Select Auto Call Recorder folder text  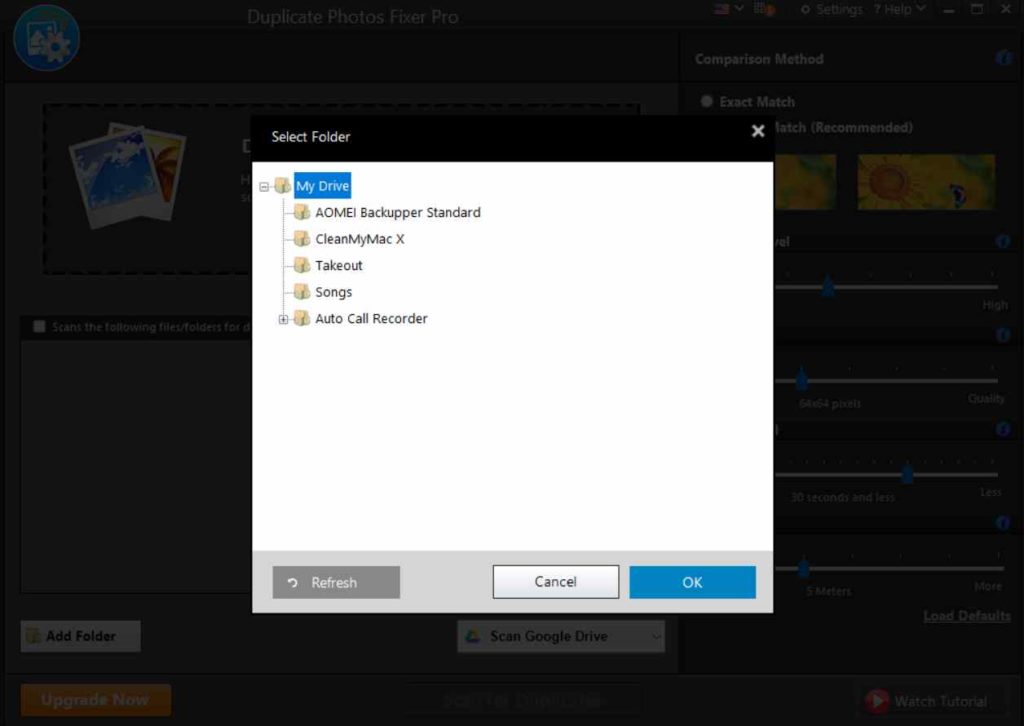click(371, 319)
